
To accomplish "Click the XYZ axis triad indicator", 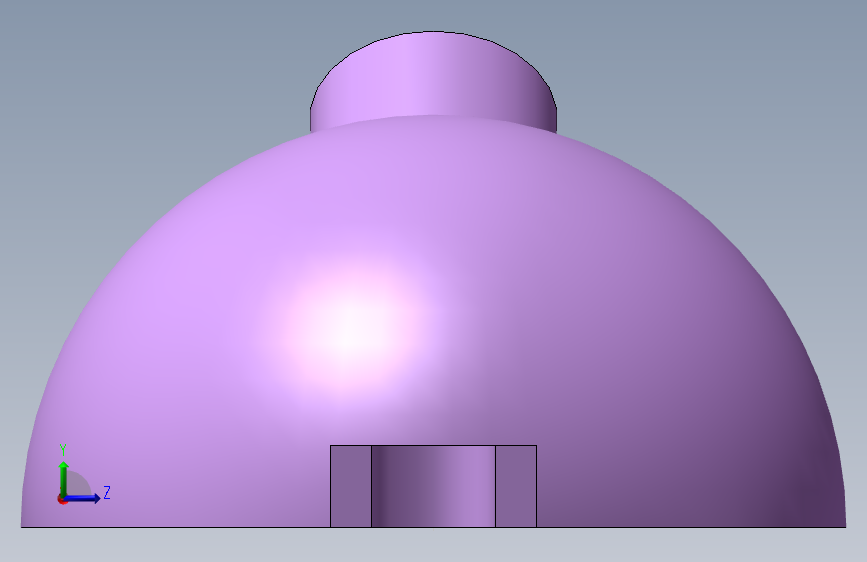I will pyautogui.click(x=83, y=475).
